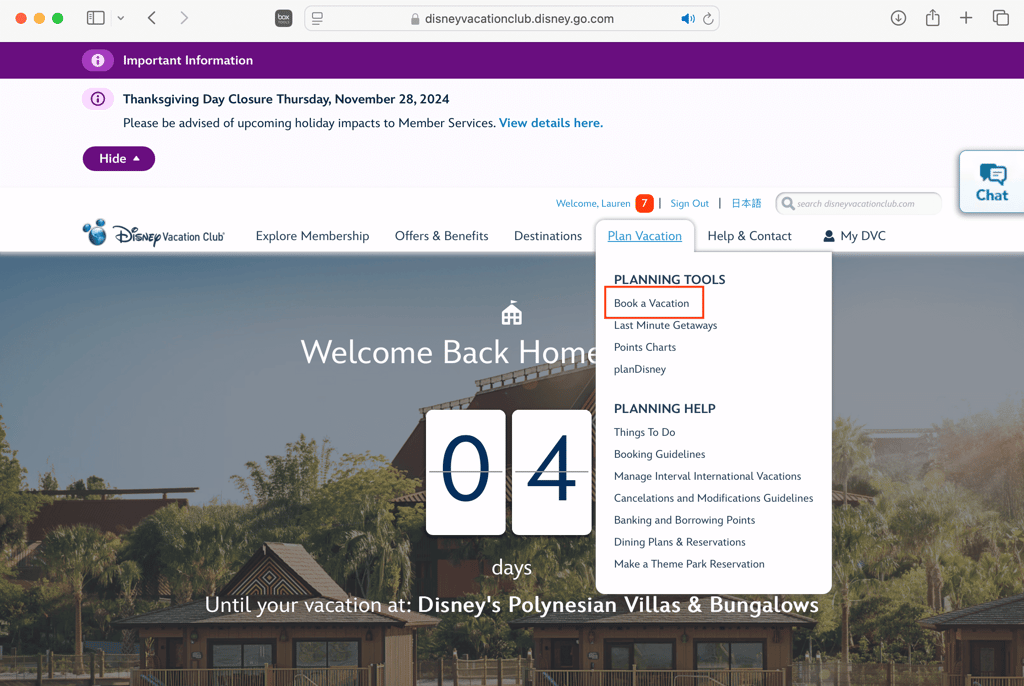The width and height of the screenshot is (1024, 686).
Task: Open Things To Do
Action: click(x=645, y=432)
